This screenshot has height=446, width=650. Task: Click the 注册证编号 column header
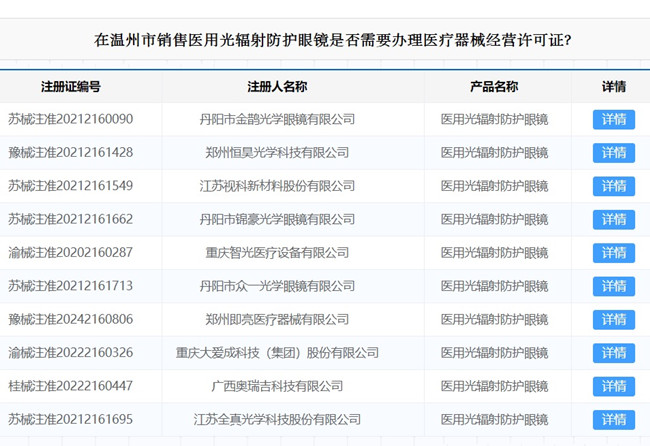click(71, 87)
